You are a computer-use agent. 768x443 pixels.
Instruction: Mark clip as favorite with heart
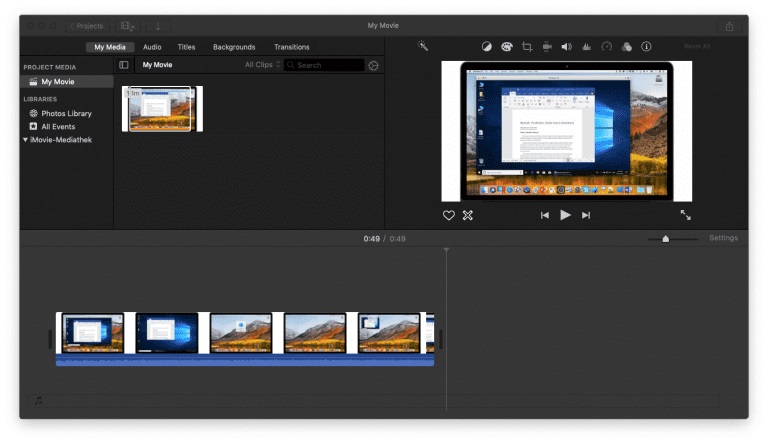tap(449, 215)
